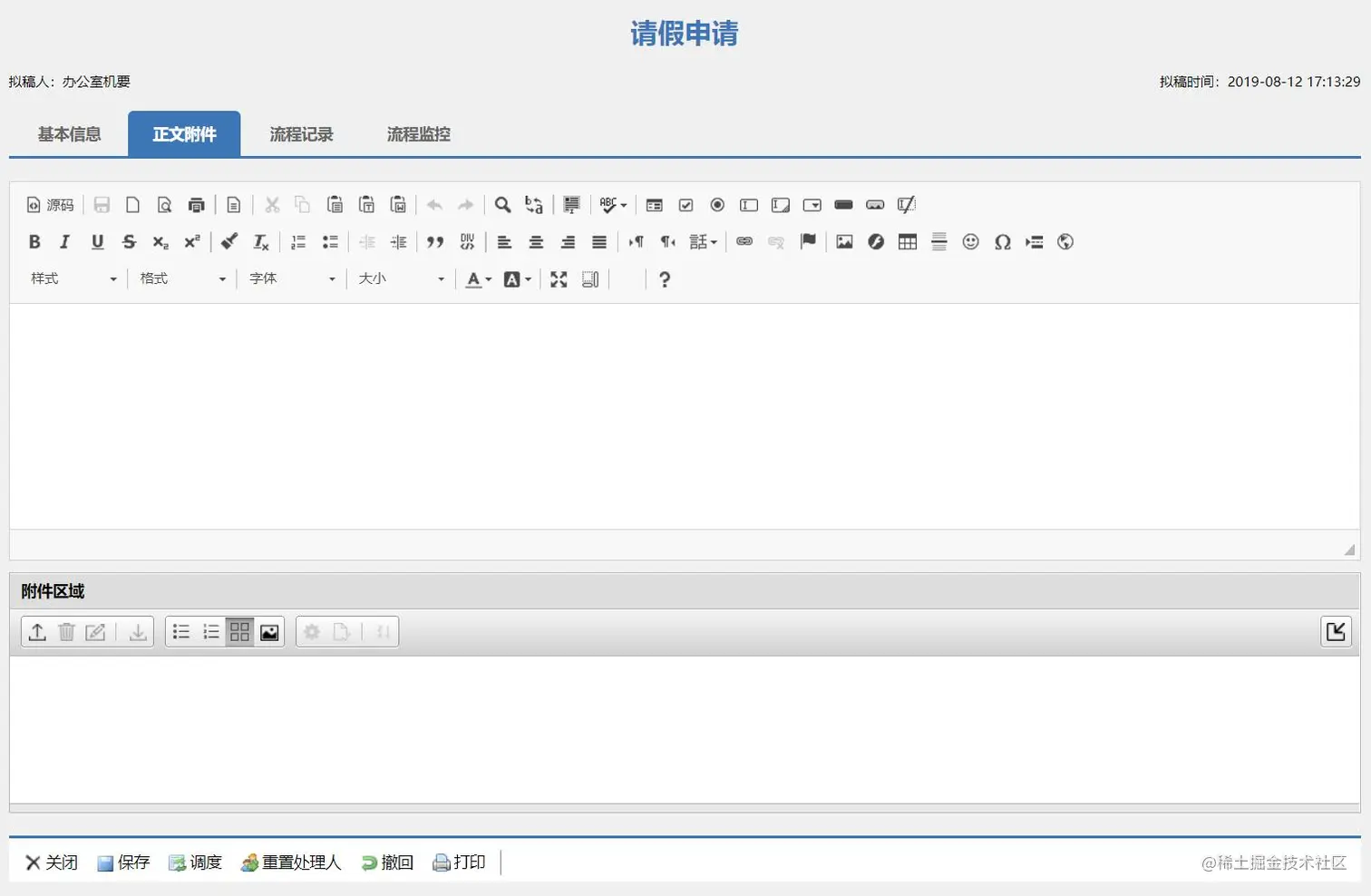
Task: Insert a textarea form element
Action: click(x=781, y=205)
